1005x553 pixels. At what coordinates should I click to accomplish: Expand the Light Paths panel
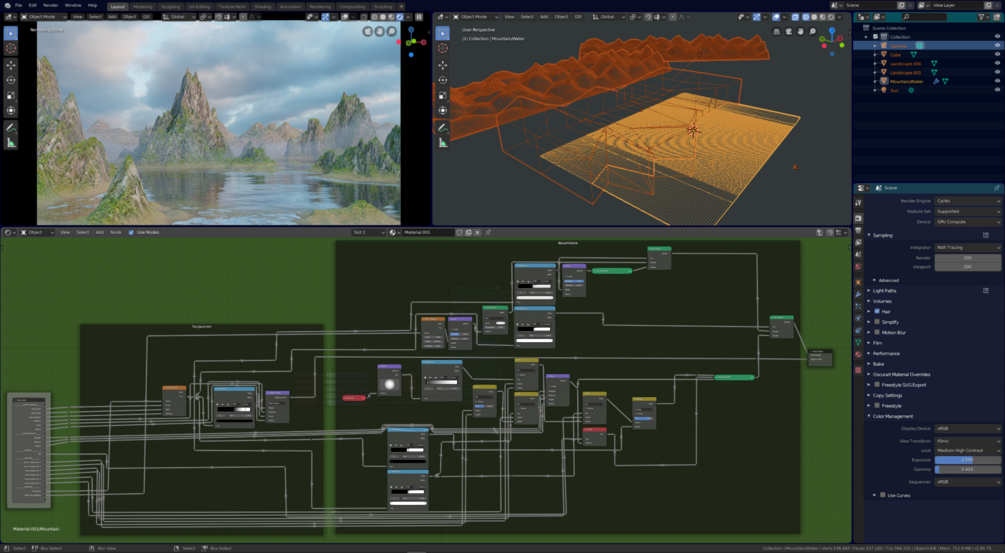(x=885, y=291)
